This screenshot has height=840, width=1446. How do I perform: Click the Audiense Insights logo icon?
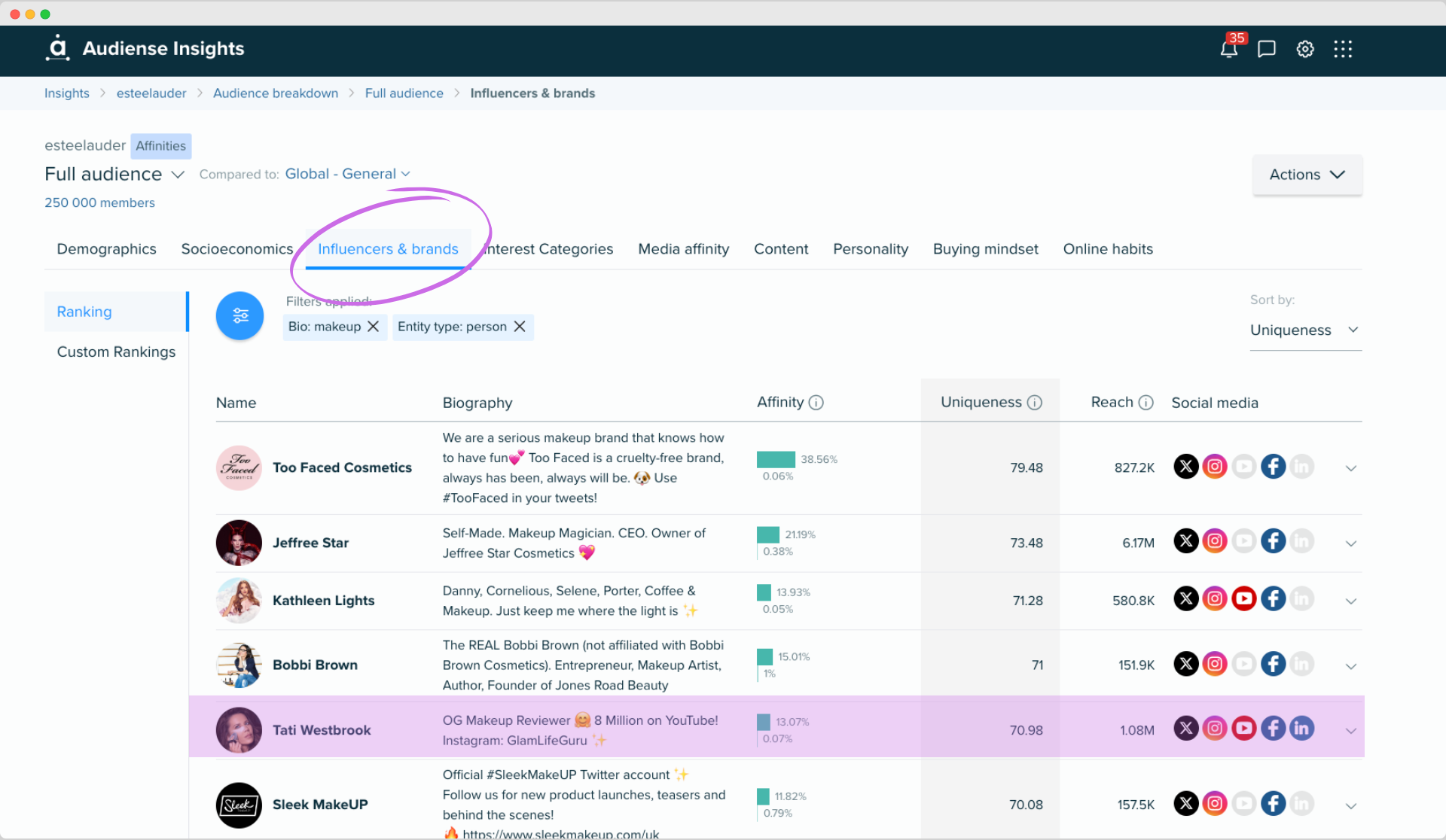tap(57, 48)
